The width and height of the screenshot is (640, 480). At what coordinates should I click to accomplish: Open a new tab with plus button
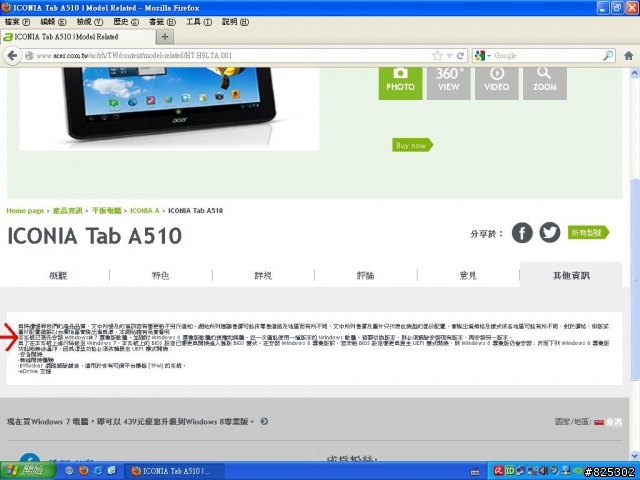(x=165, y=37)
